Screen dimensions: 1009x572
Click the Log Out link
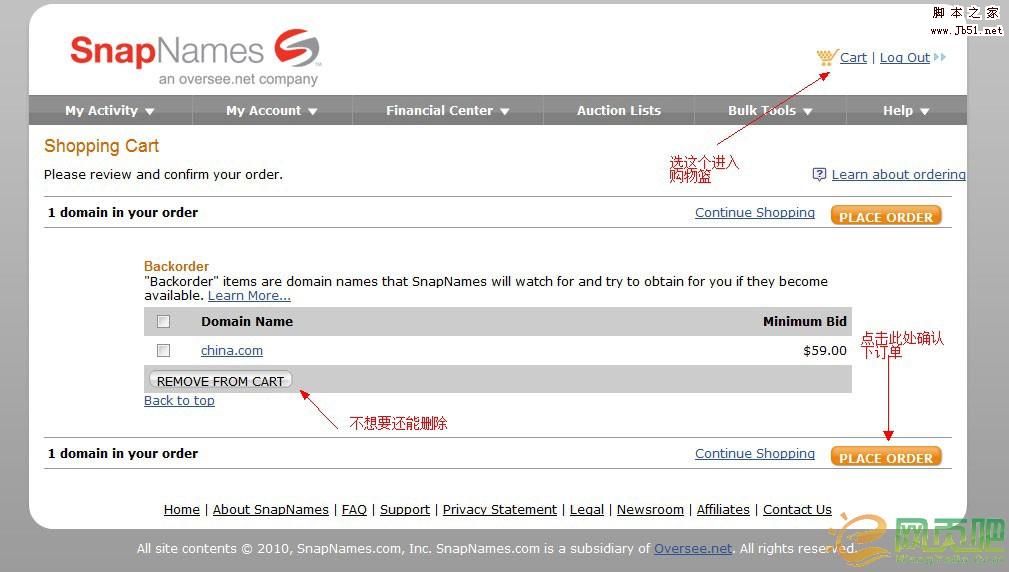point(904,58)
